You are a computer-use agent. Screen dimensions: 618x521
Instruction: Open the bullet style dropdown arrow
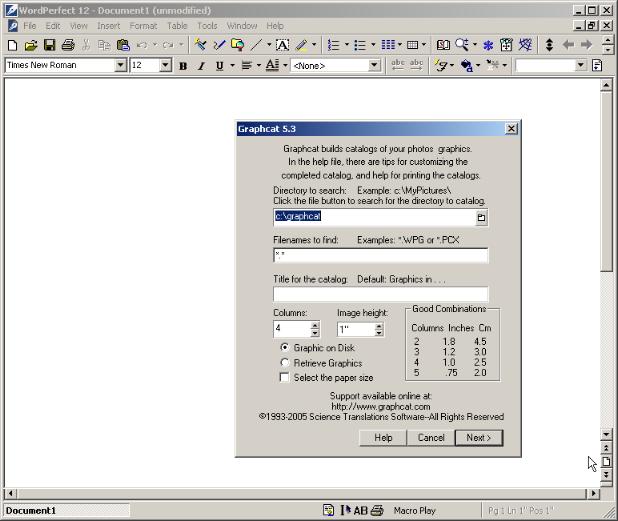pos(373,45)
